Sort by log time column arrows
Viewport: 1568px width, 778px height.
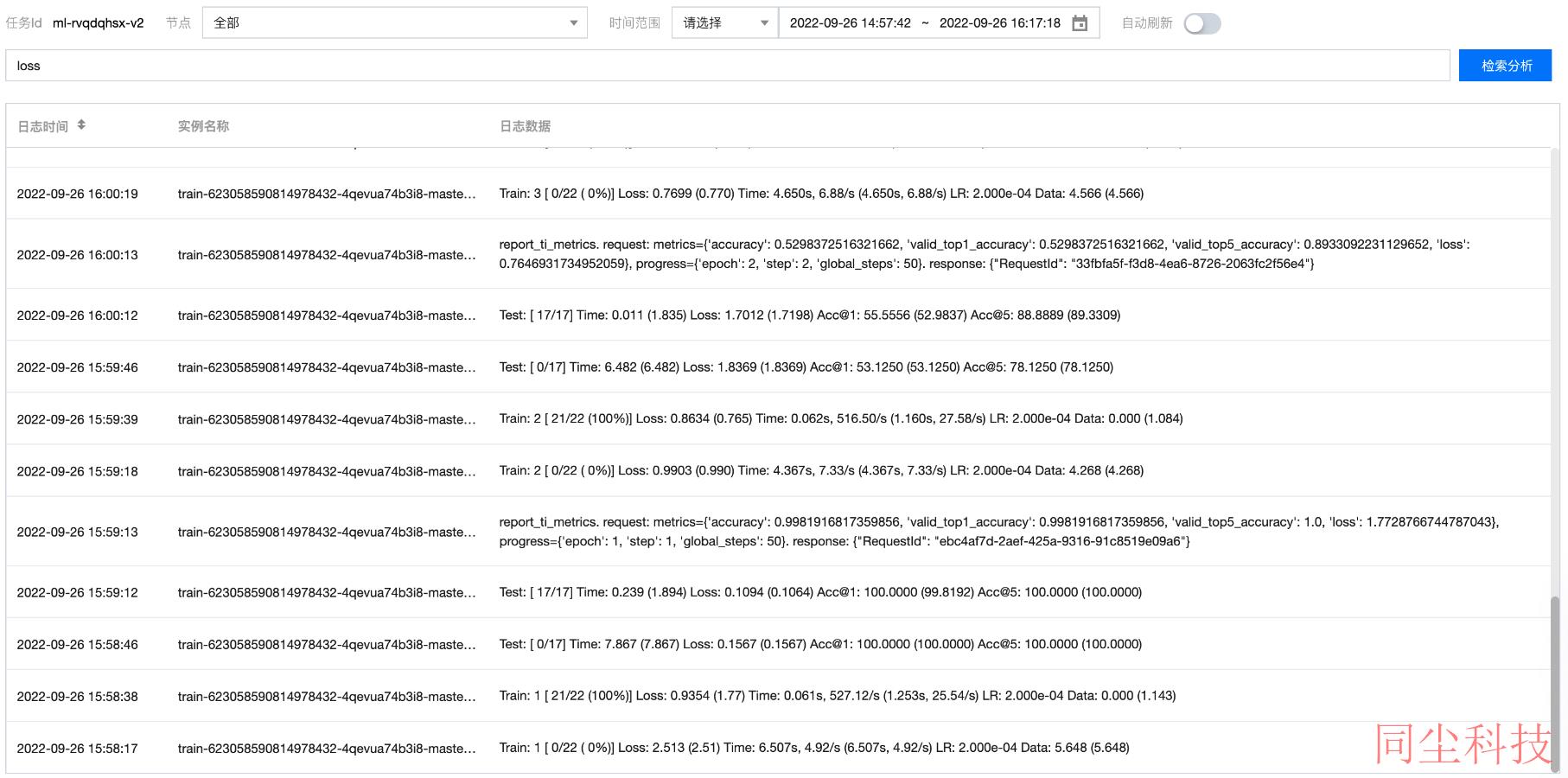[x=81, y=125]
